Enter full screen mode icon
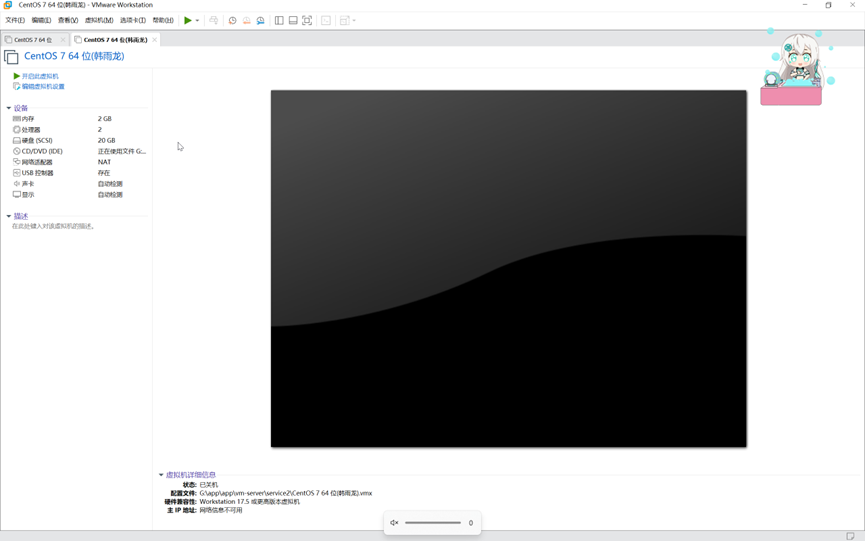The width and height of the screenshot is (865, 541). coord(307,20)
